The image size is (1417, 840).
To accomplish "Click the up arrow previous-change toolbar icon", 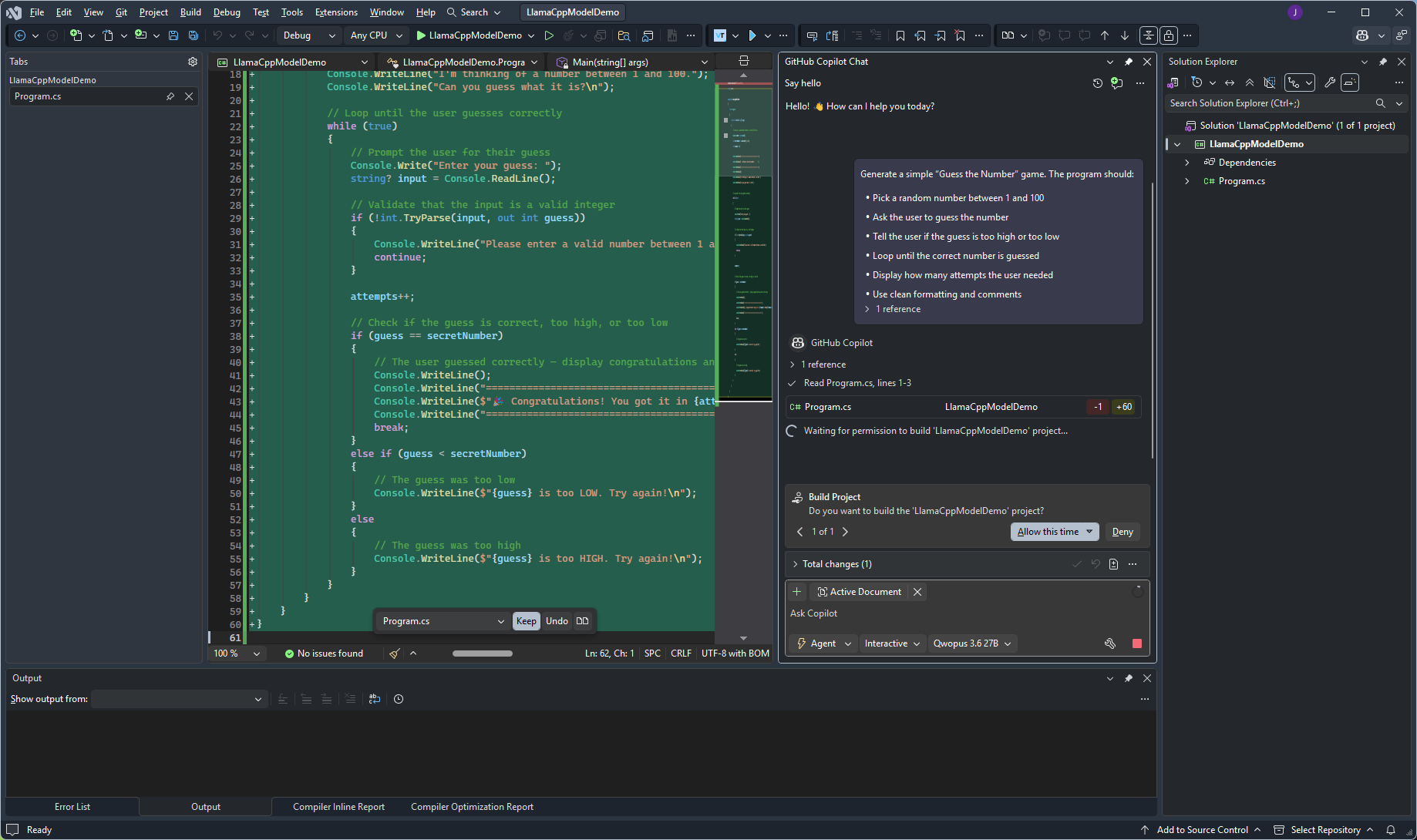I will click(1105, 35).
